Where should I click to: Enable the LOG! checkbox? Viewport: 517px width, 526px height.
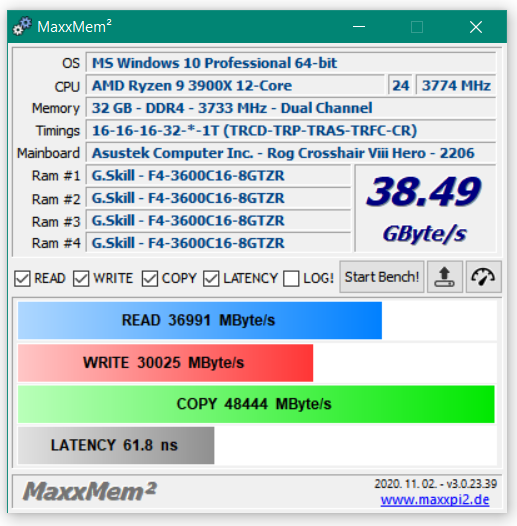click(291, 278)
